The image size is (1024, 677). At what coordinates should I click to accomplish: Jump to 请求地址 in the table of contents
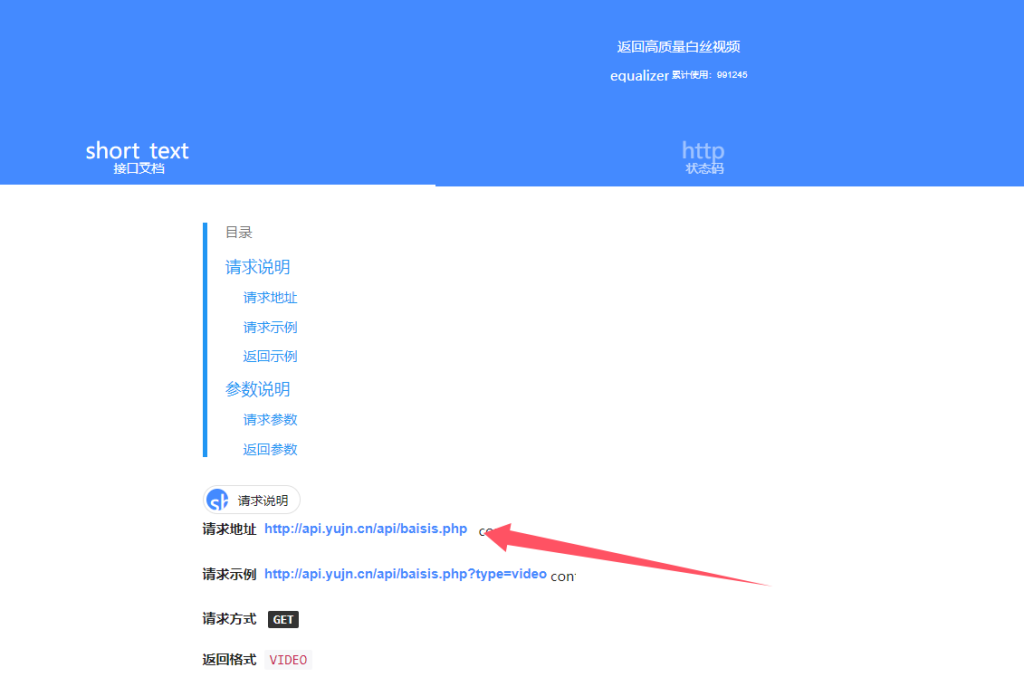[x=270, y=297]
